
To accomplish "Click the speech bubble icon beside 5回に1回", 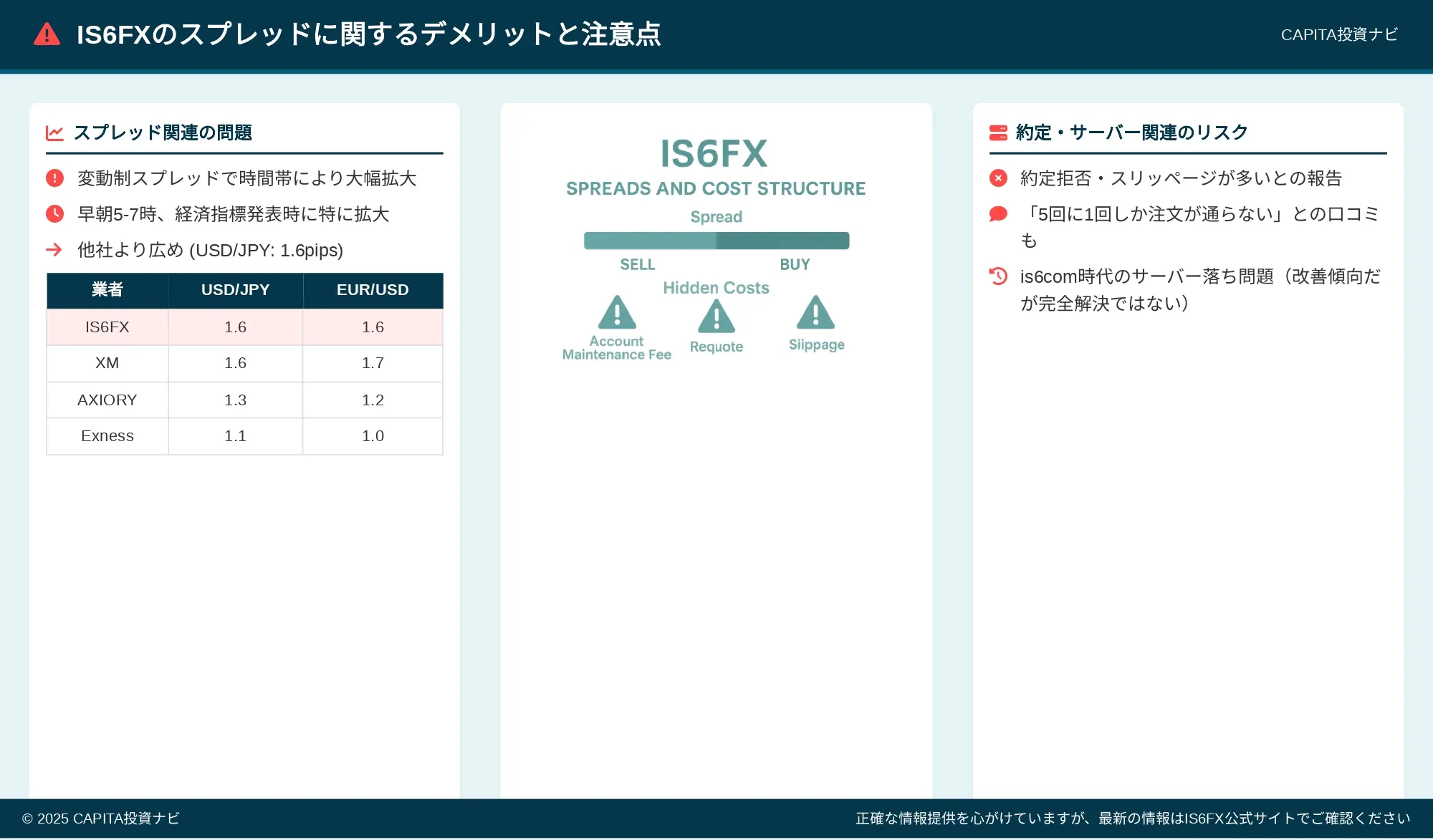I will click(998, 214).
